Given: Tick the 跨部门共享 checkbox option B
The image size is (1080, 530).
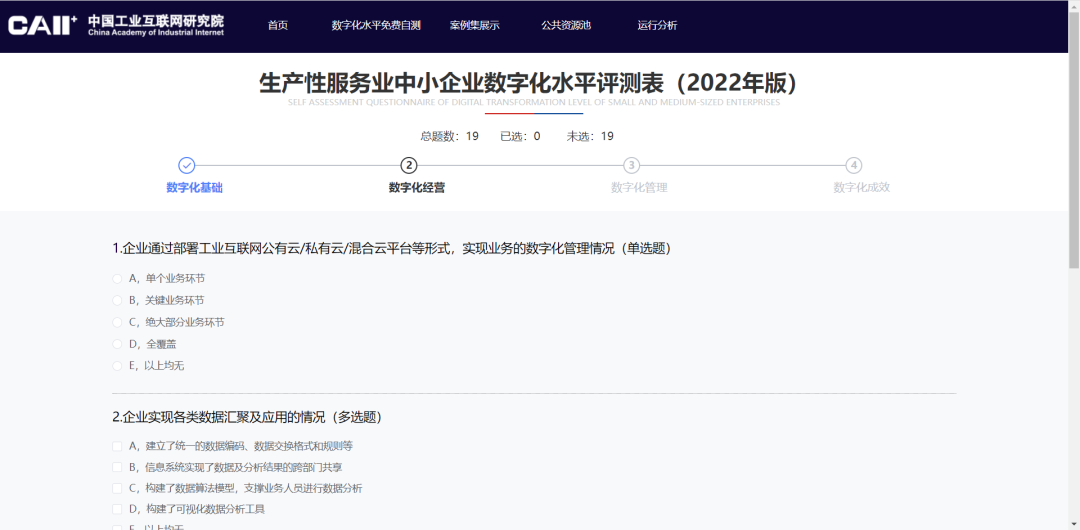Looking at the screenshot, I should click(118, 467).
